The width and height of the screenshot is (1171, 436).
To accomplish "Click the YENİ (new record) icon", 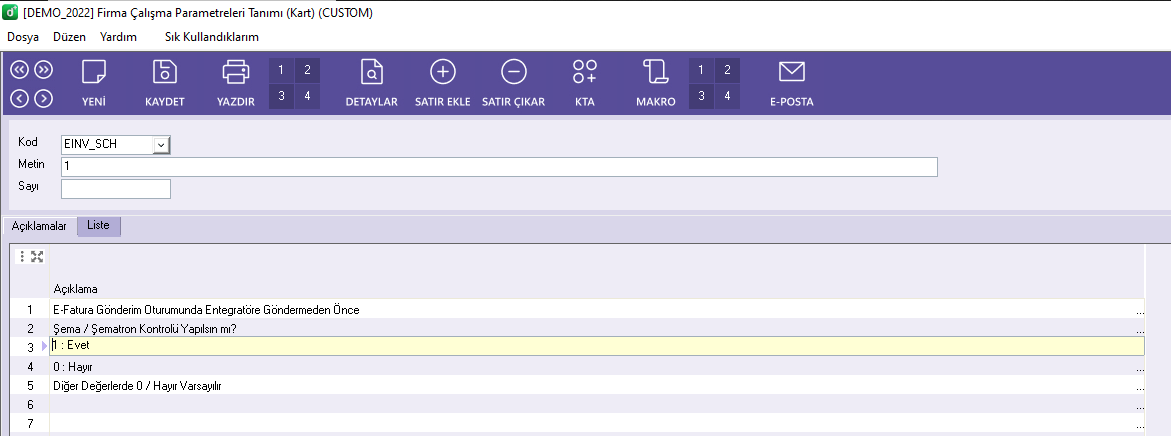I will (94, 73).
